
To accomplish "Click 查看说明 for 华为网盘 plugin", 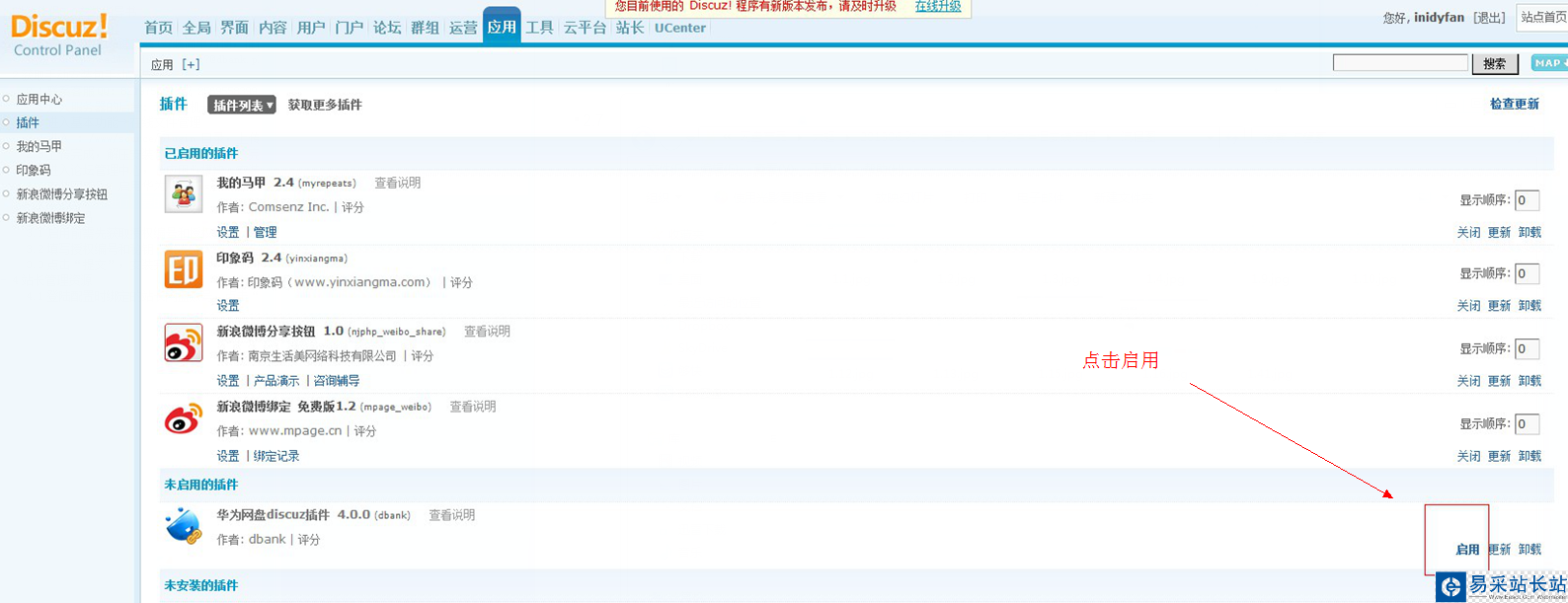I will click(x=451, y=515).
